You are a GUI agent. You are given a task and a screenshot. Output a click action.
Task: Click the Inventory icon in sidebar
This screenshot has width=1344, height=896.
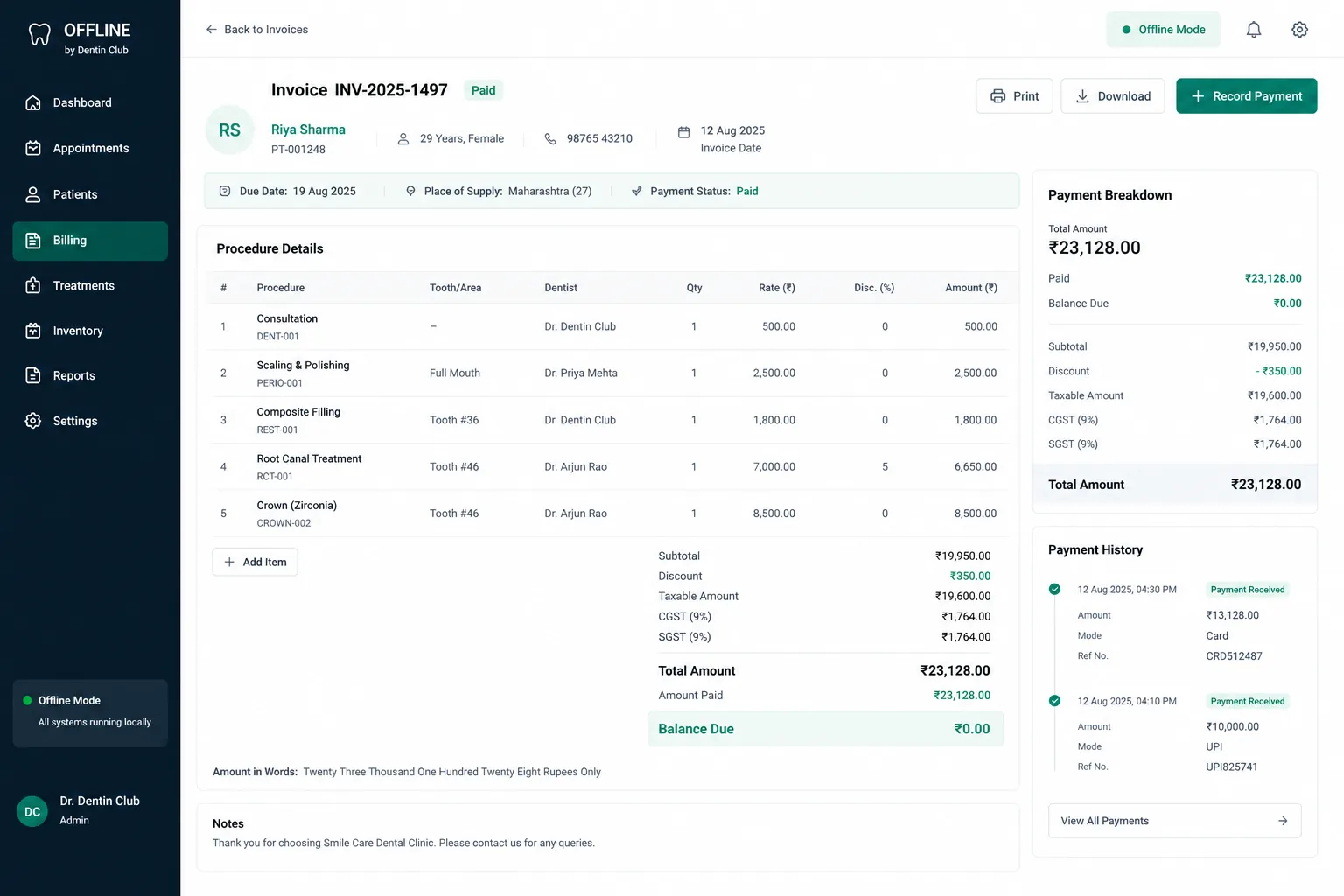33,331
